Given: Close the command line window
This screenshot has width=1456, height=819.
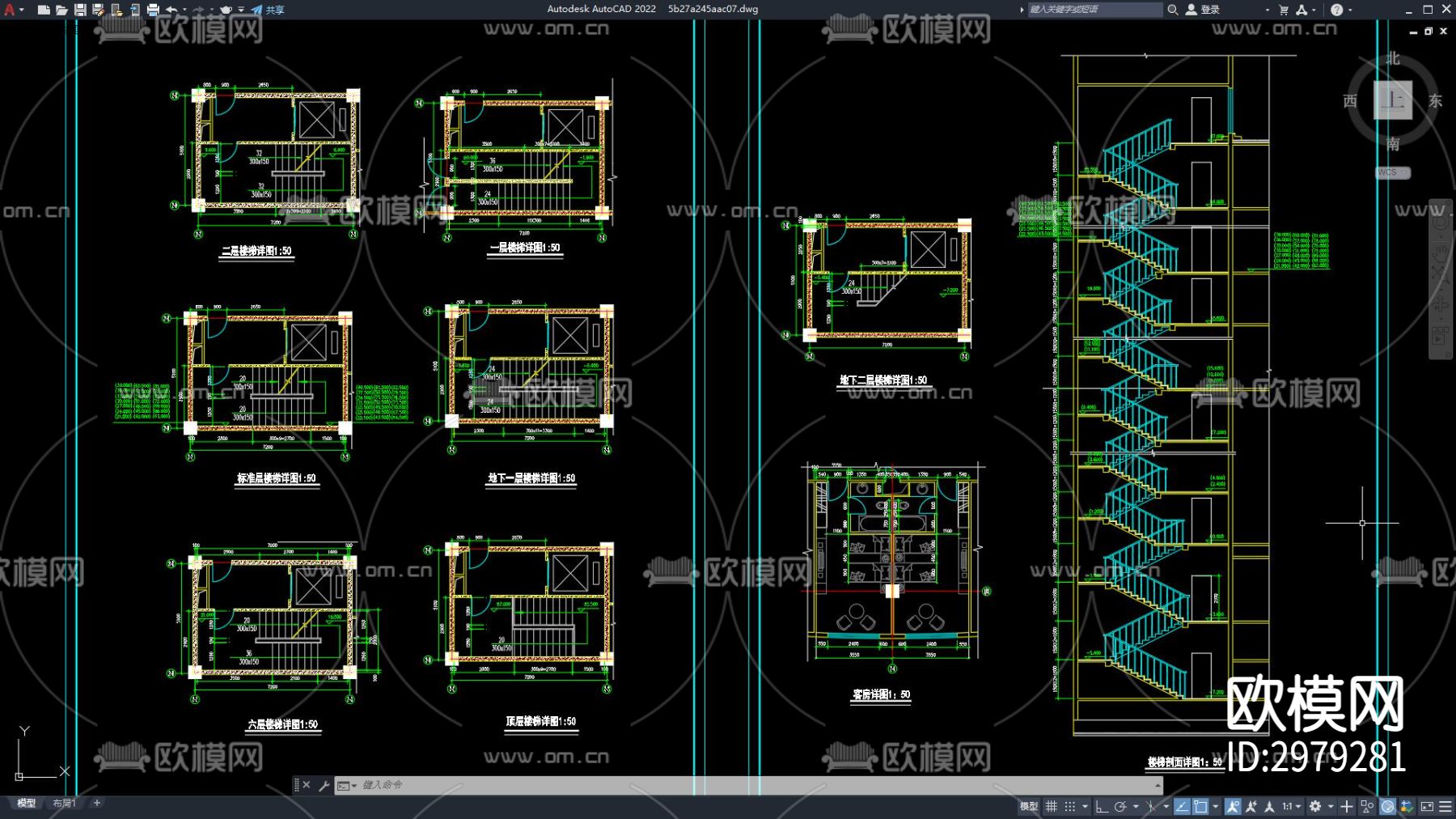Looking at the screenshot, I should (x=307, y=785).
